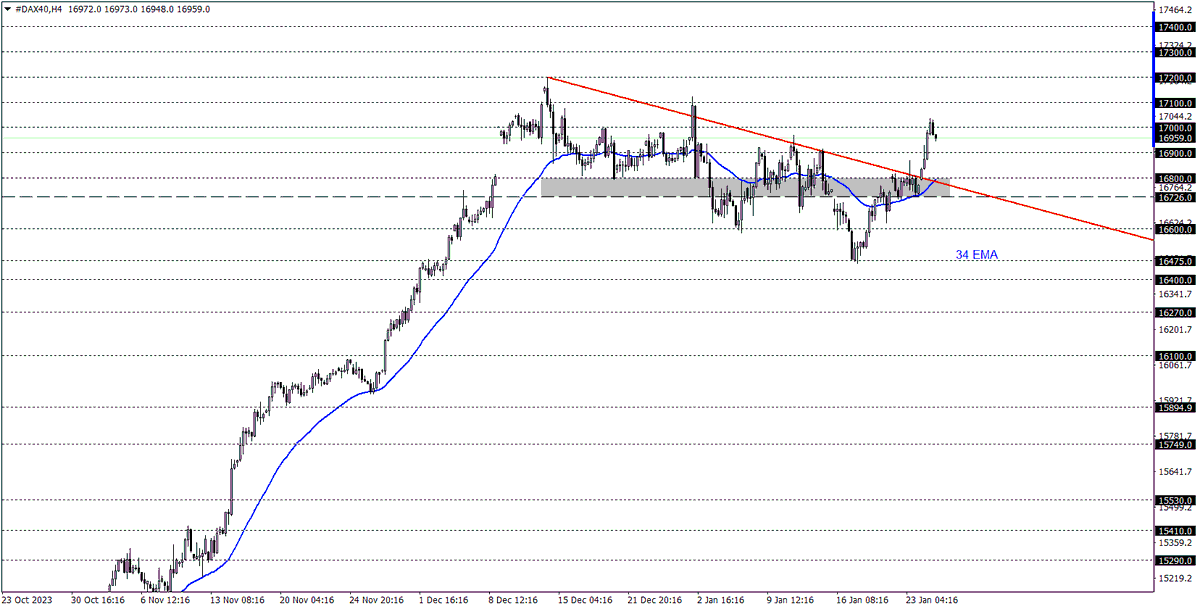The width and height of the screenshot is (1200, 609).
Task: Click the 16100.0 price level label
Action: point(1174,356)
